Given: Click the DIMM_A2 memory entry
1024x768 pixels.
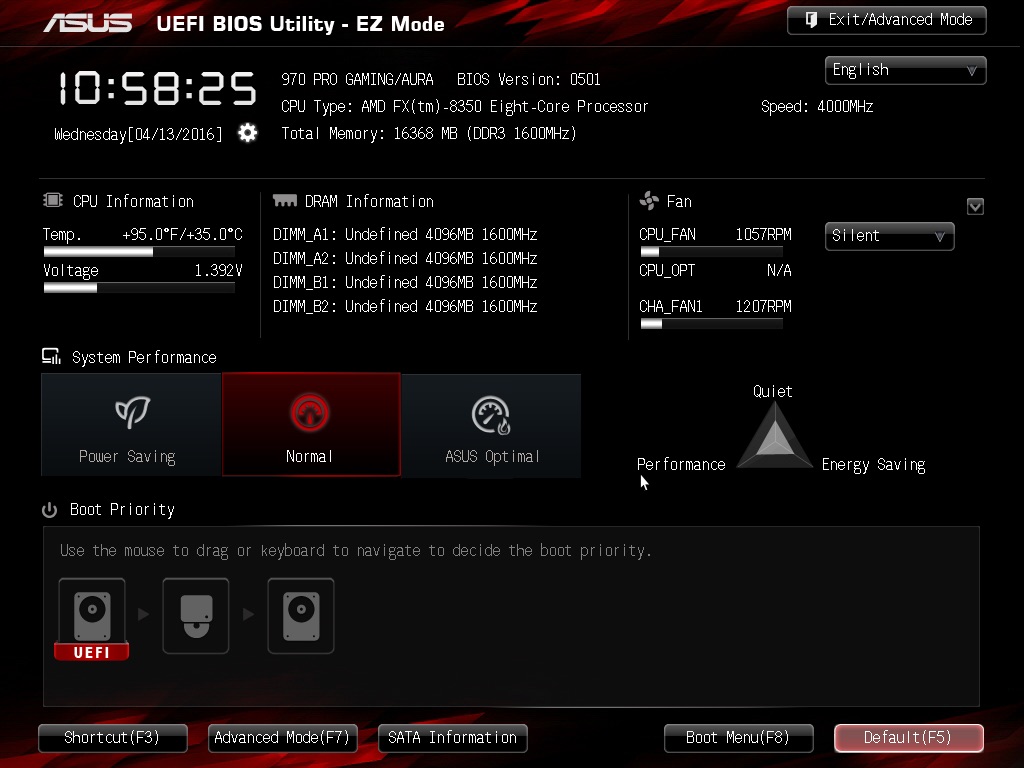Looking at the screenshot, I should coord(405,259).
